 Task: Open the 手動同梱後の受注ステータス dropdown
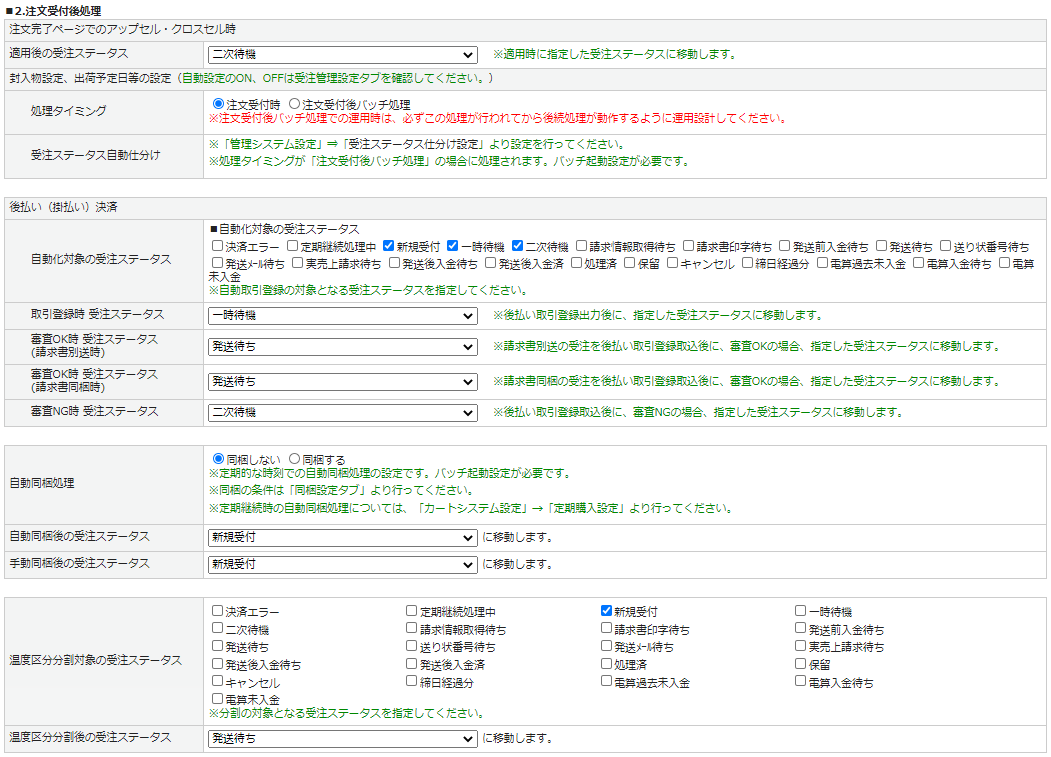[342, 565]
